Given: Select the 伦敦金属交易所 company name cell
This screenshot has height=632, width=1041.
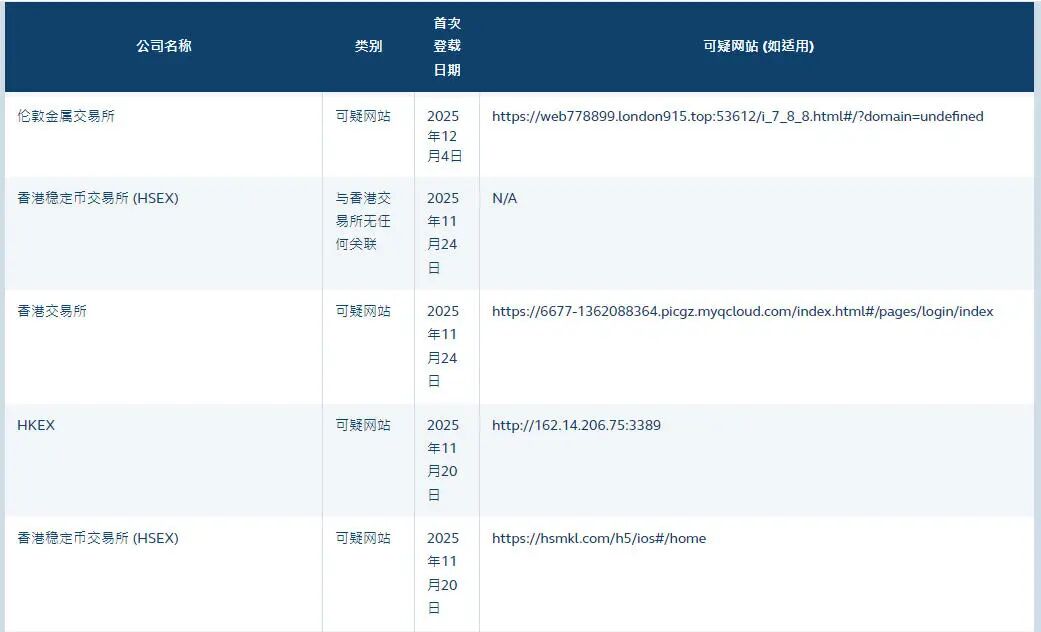Looking at the screenshot, I should click(x=66, y=116).
